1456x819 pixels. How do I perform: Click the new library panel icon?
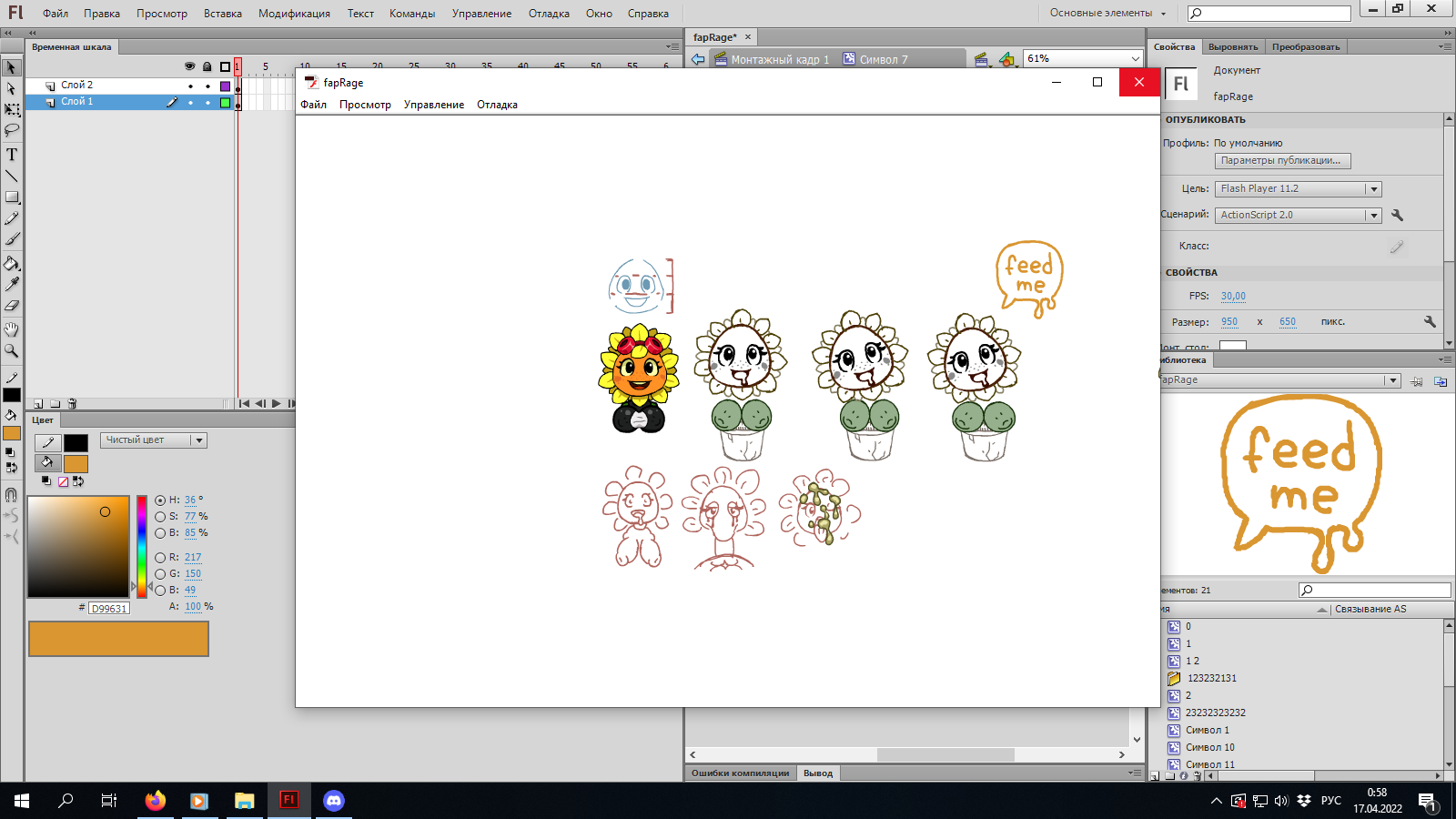1441,381
